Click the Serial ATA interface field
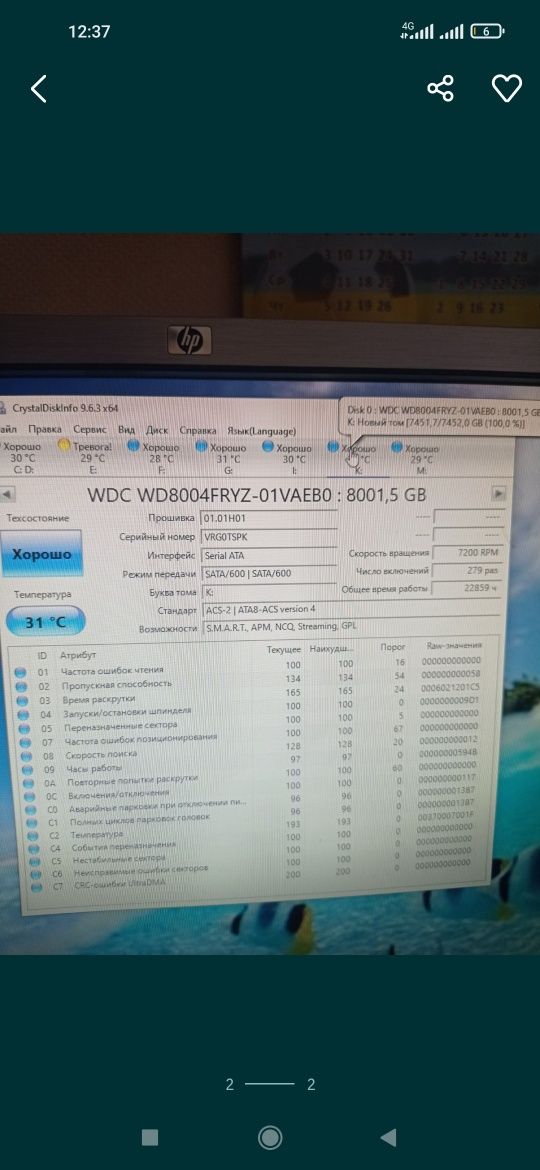 268,555
